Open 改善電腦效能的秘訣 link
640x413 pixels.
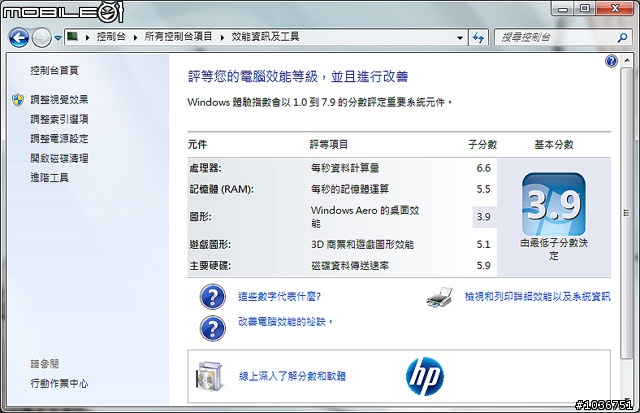point(285,322)
